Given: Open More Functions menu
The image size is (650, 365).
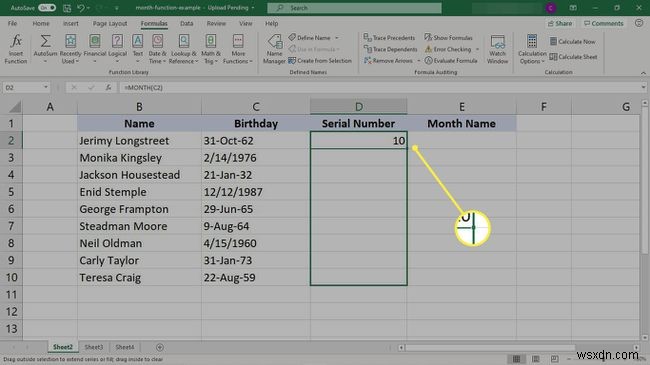Looking at the screenshot, I should click(238, 49).
